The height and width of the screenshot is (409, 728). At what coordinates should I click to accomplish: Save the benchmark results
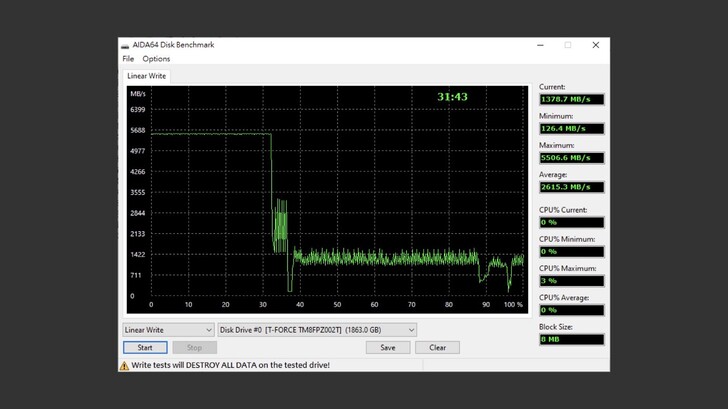(x=387, y=348)
